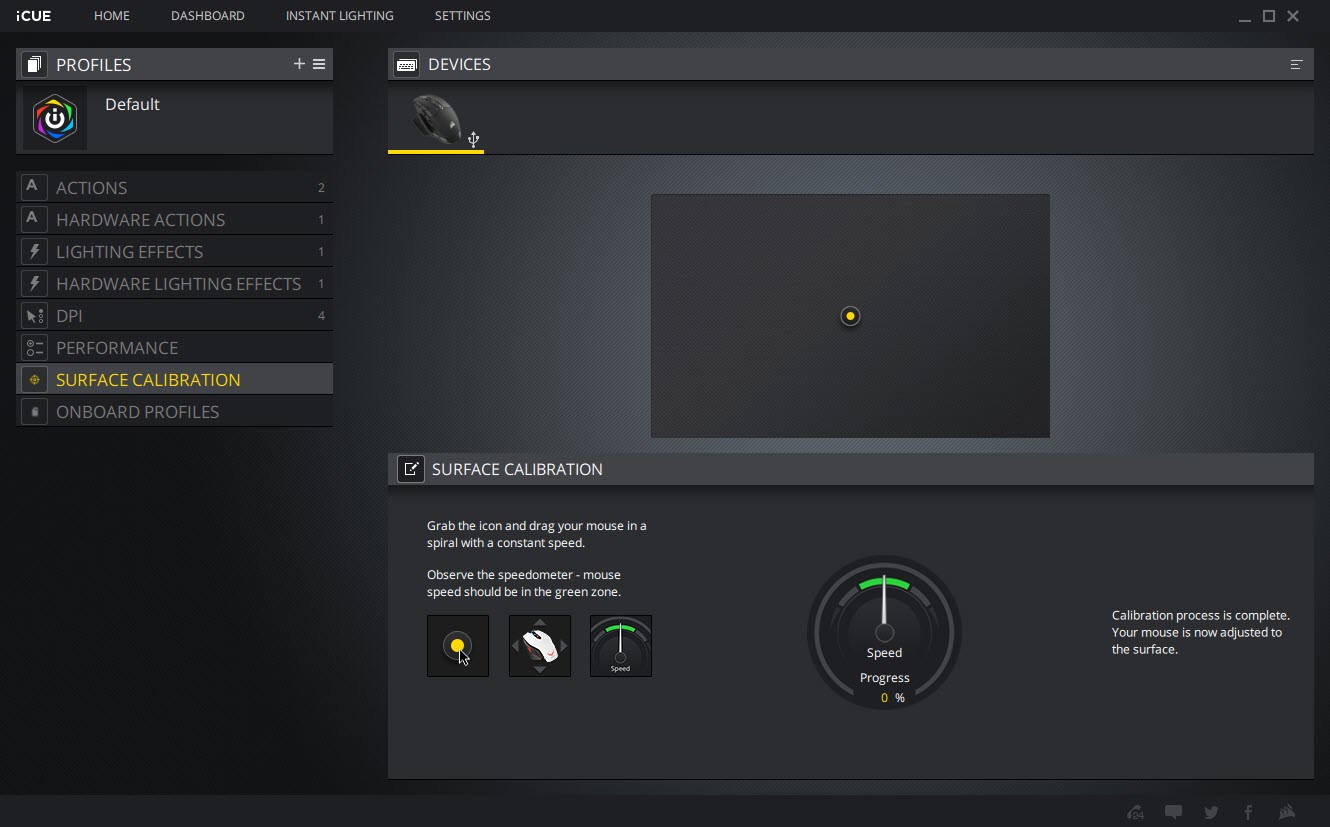Open the Twitter icon in footer
Image resolution: width=1330 pixels, height=827 pixels.
(1211, 812)
